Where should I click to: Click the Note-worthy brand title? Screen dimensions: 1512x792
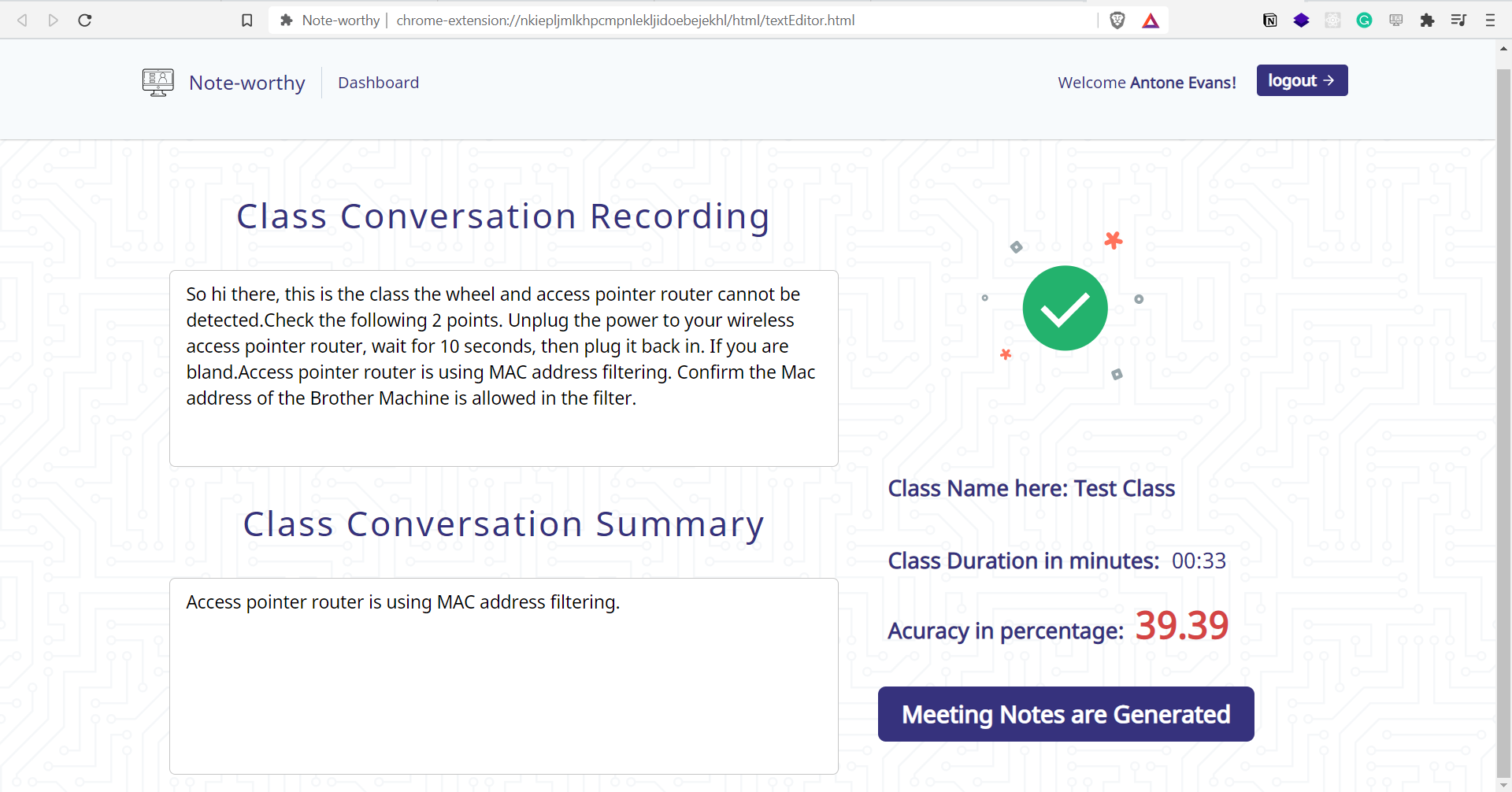pyautogui.click(x=247, y=83)
